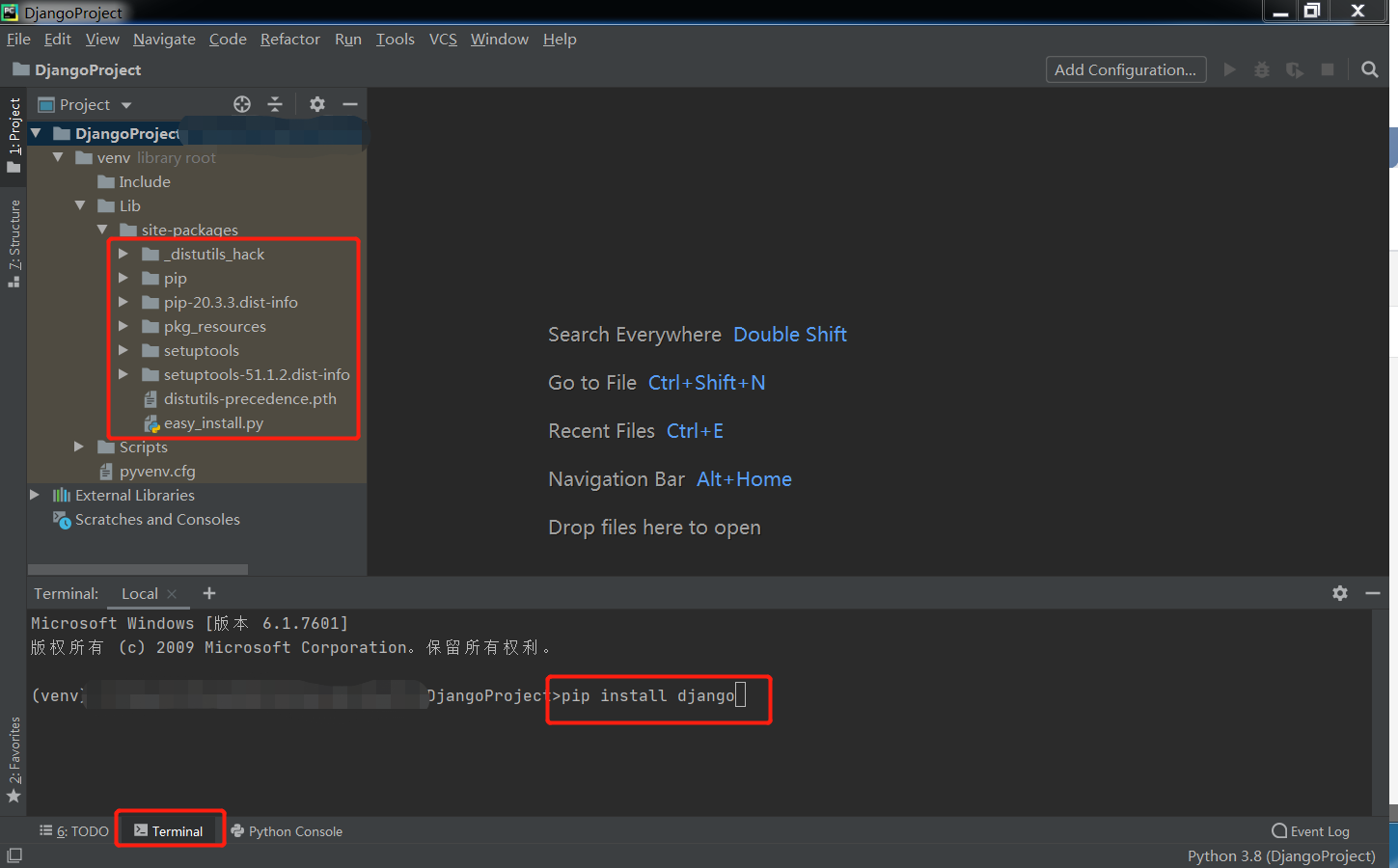Click the Run configuration play icon

pos(1229,69)
